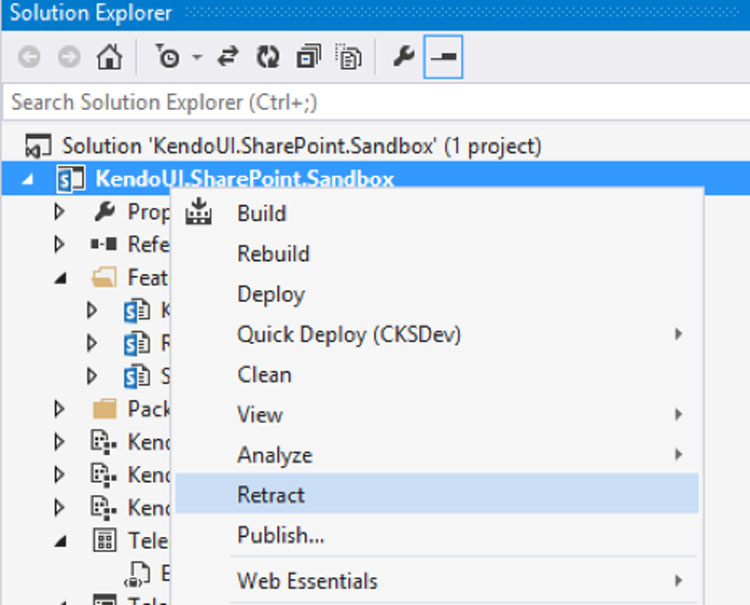
Task: Click the second Kendo module icon
Action: point(104,475)
